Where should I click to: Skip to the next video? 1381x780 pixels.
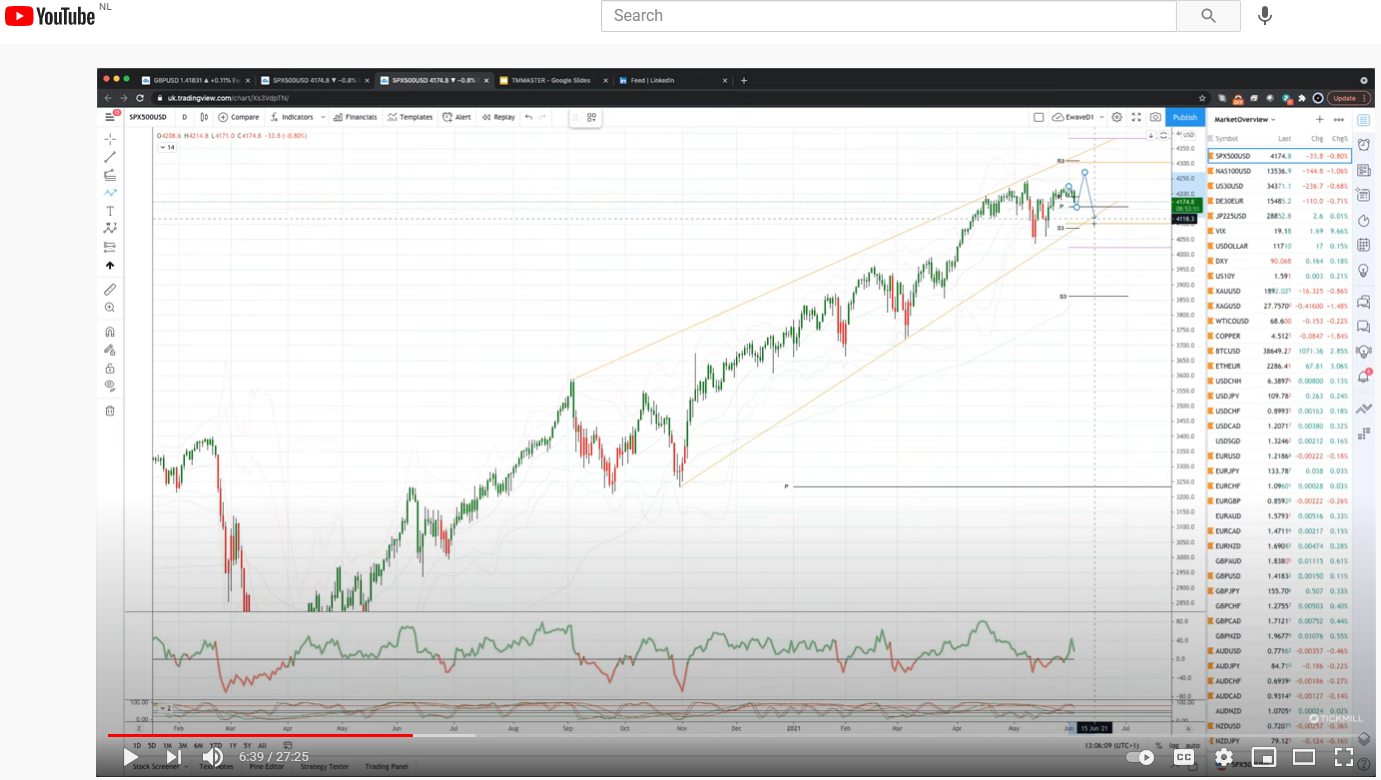pyautogui.click(x=173, y=757)
